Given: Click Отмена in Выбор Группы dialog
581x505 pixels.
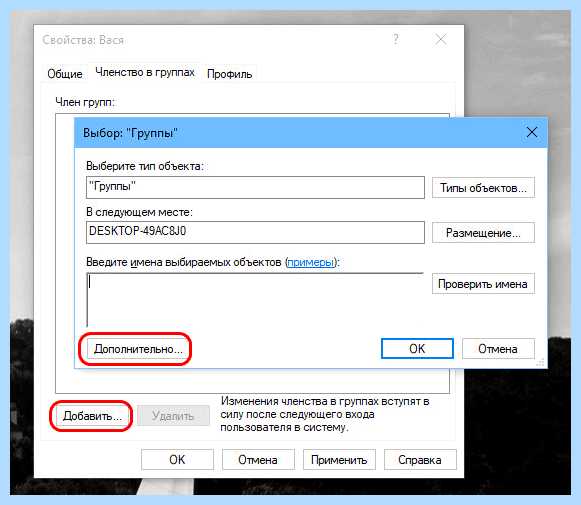Looking at the screenshot, I should (498, 349).
